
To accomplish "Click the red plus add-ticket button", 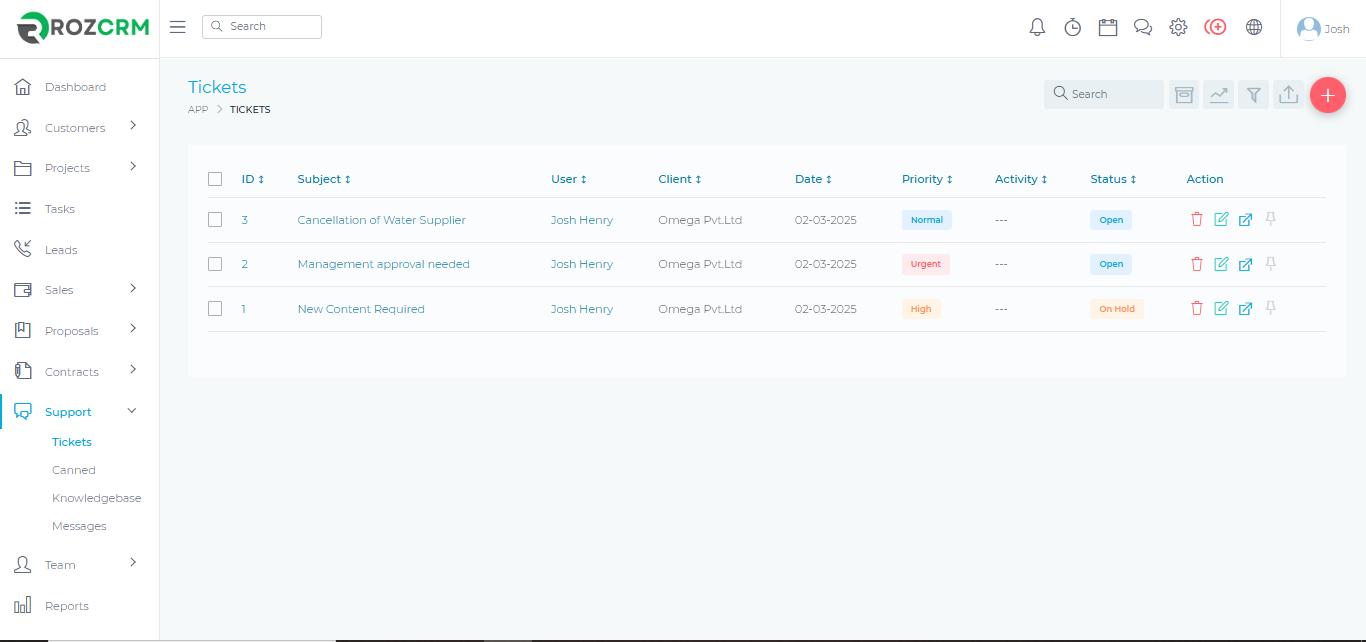I will [x=1327, y=95].
